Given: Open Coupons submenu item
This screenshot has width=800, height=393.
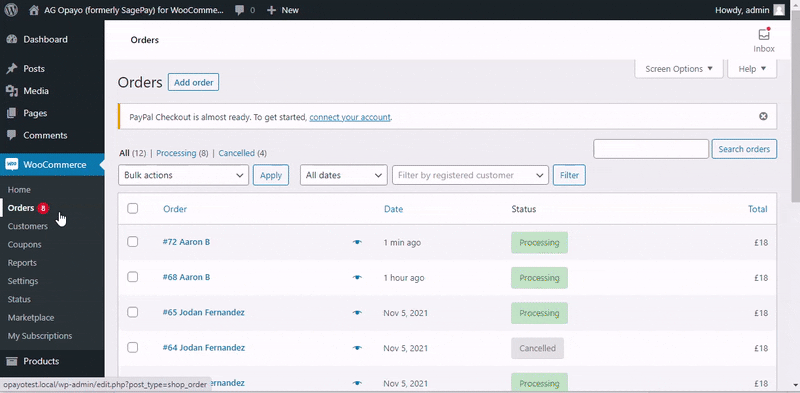Looking at the screenshot, I should click(24, 244).
